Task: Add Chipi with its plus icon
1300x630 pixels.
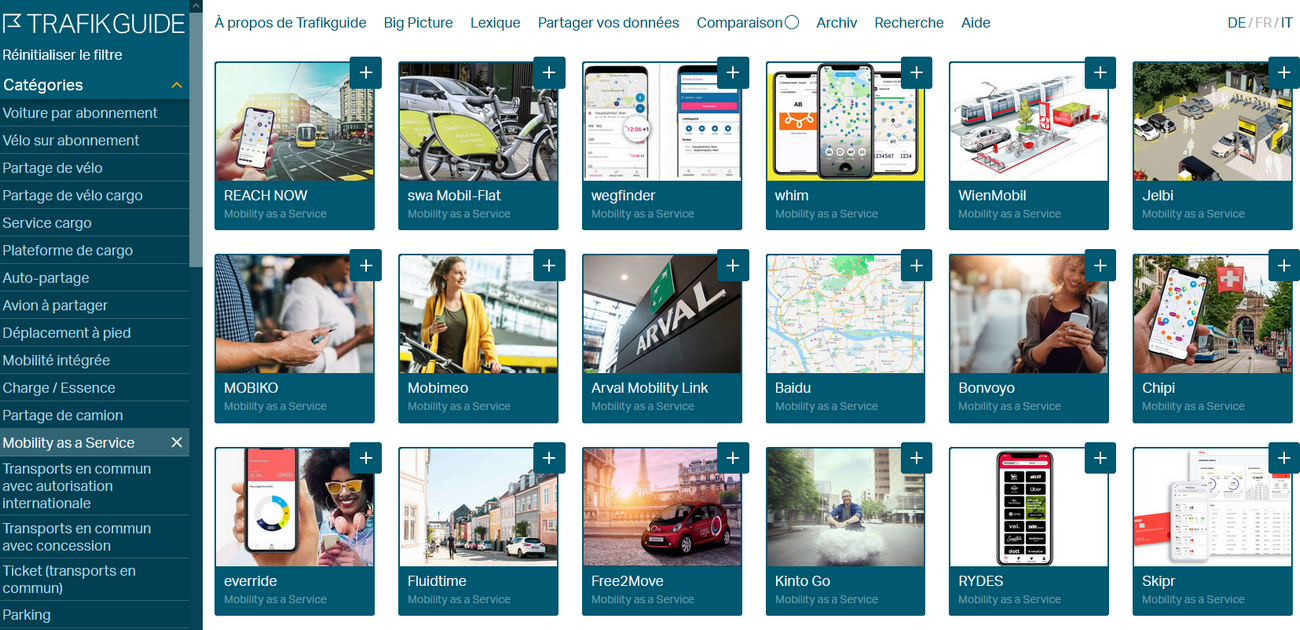Action: 1284,265
